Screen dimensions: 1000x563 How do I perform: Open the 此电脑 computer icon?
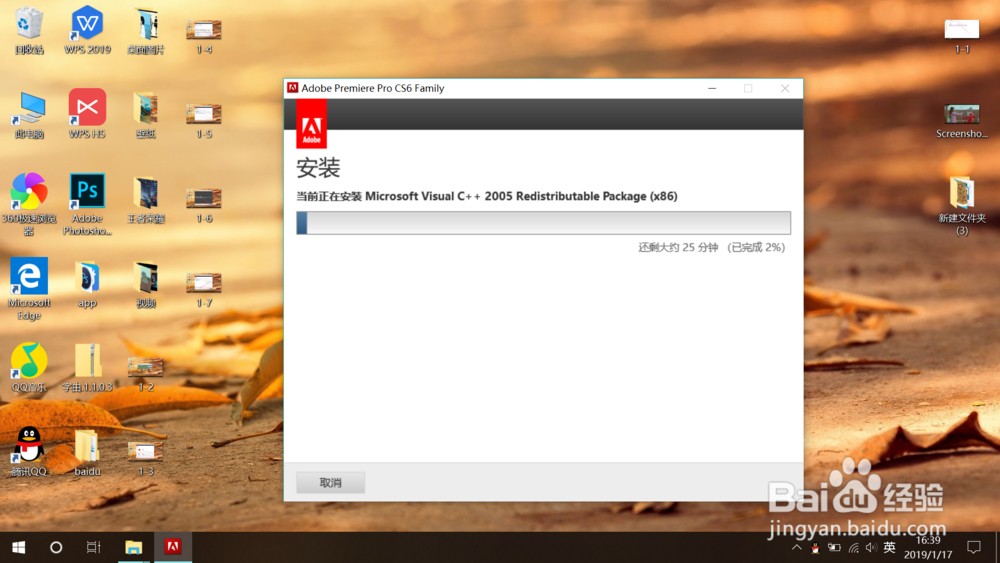(29, 115)
